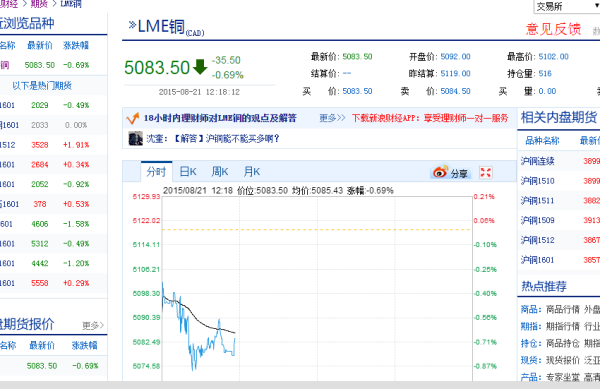600x389 pixels.
Task: Click the Weibo share icon
Action: 440,172
